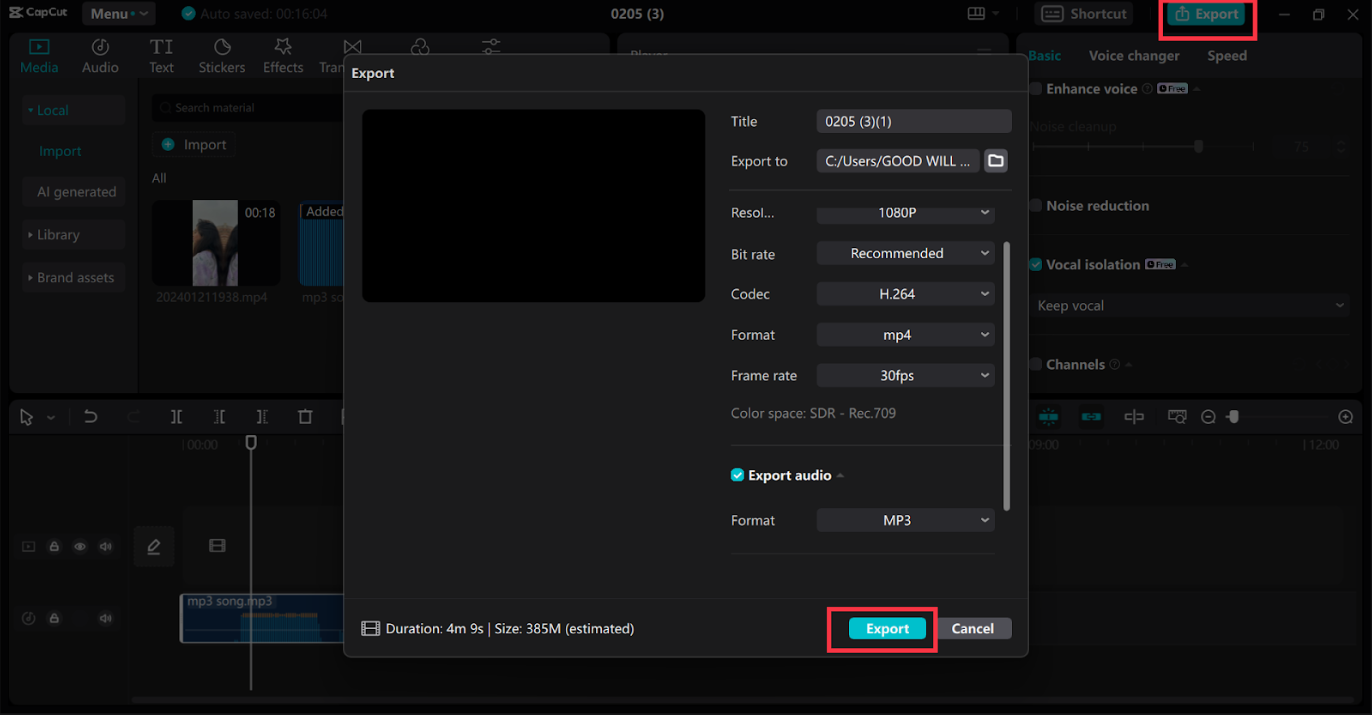1372x716 pixels.
Task: Switch to the Speed tab
Action: (1227, 56)
